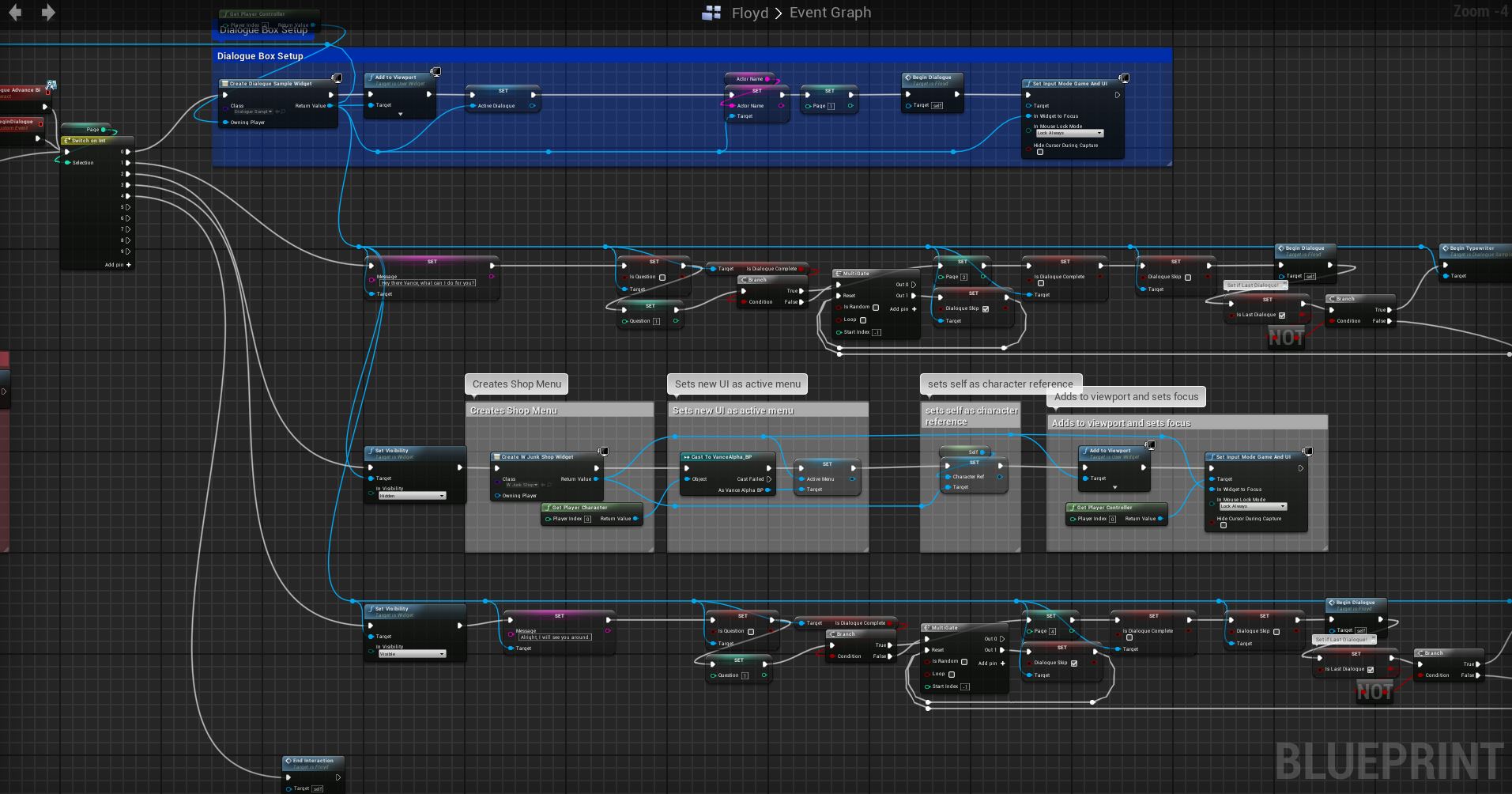Click Player Index field on Get Player Character
1512x794 pixels.
click(x=587, y=519)
